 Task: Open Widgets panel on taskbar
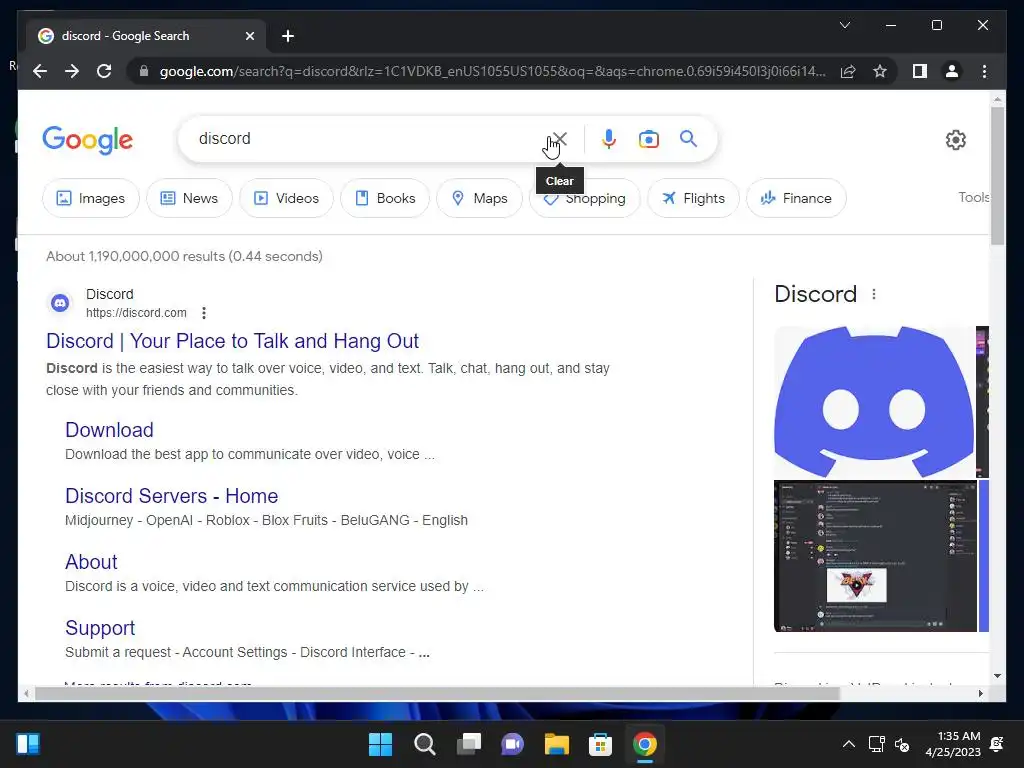tap(27, 744)
